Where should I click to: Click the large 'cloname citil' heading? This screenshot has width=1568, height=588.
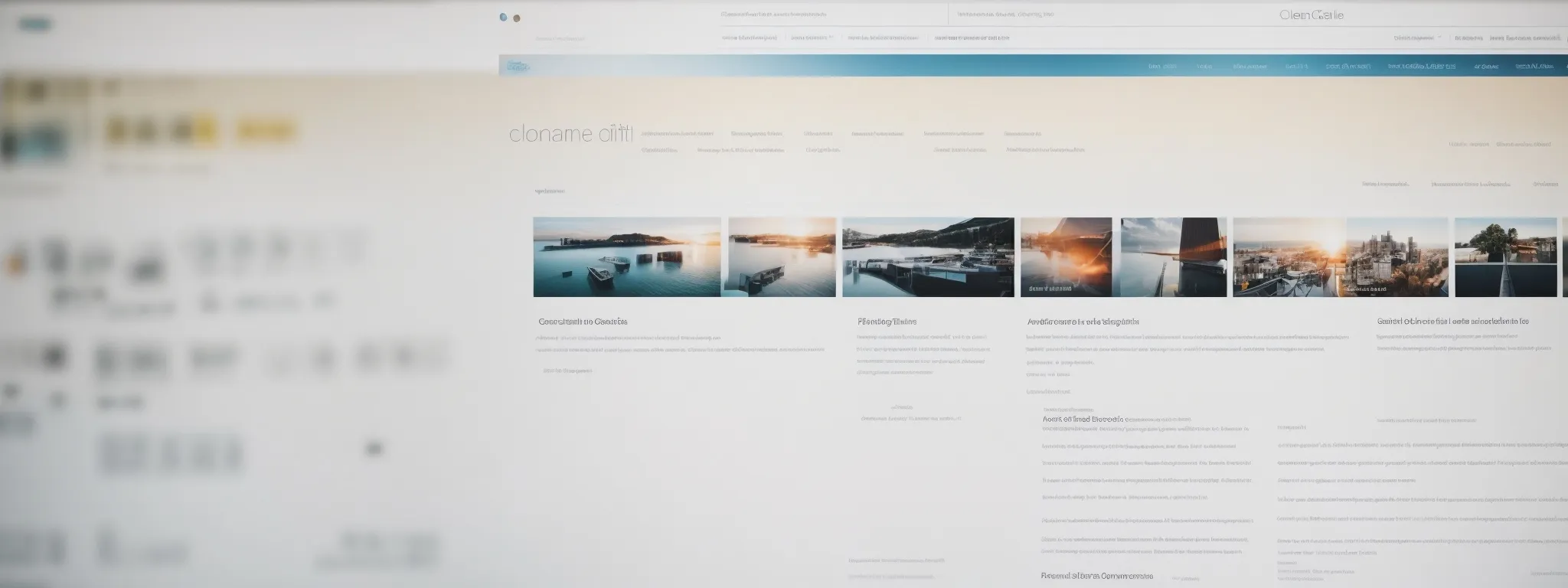570,134
